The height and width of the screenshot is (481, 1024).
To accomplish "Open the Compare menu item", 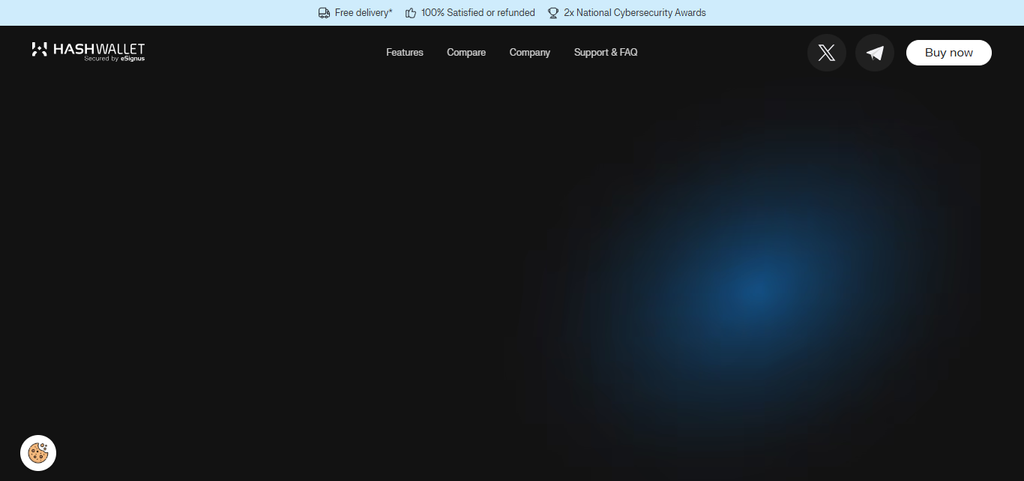I will [x=466, y=52].
